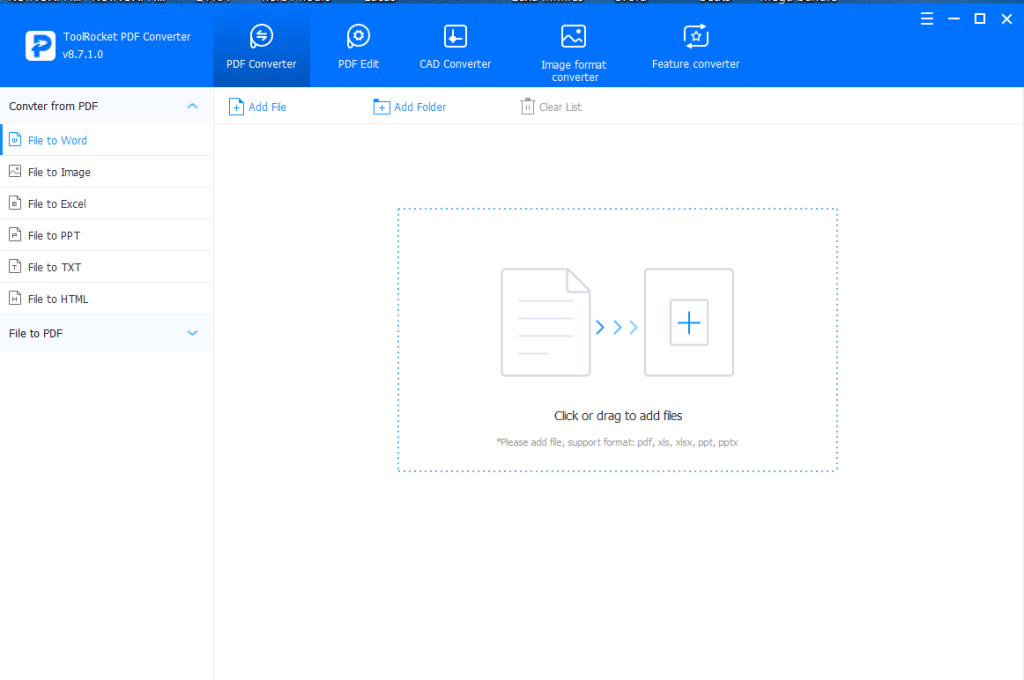1024x680 pixels.
Task: Click the Feature converter star icon
Action: click(x=696, y=36)
